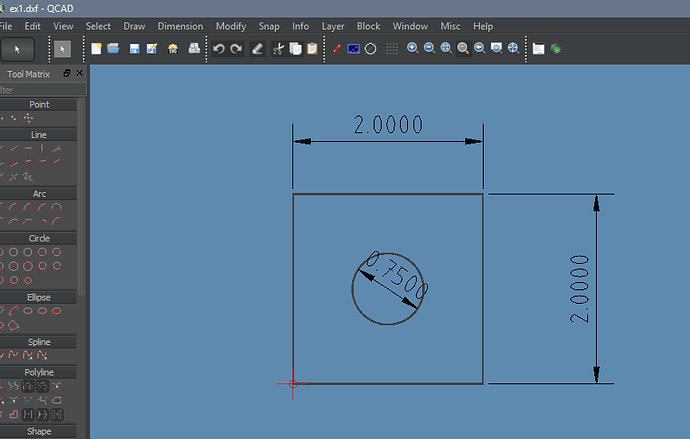Open the Help menu
This screenshot has width=690, height=439.
(x=483, y=26)
